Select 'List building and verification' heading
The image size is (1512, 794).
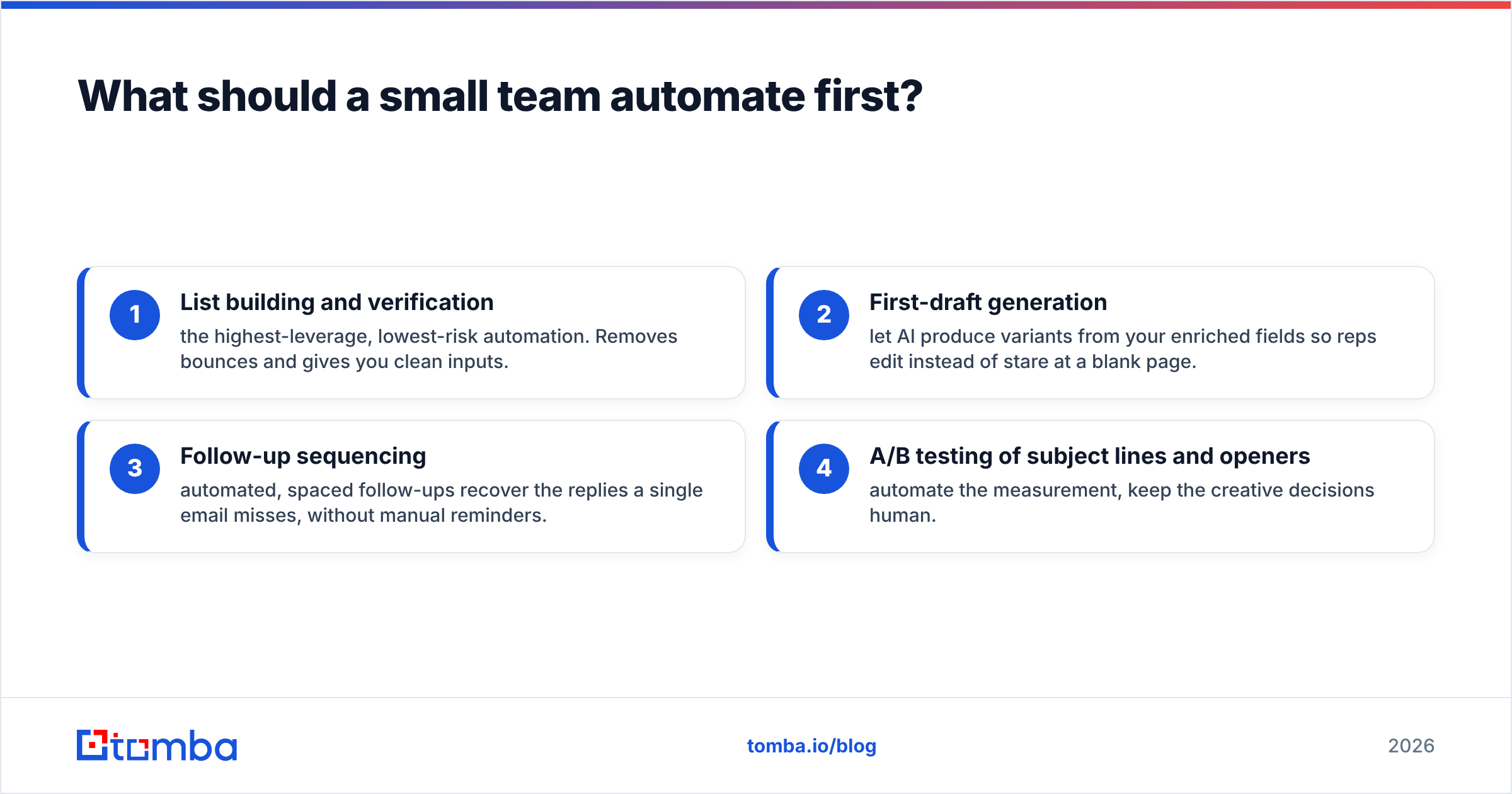point(337,302)
